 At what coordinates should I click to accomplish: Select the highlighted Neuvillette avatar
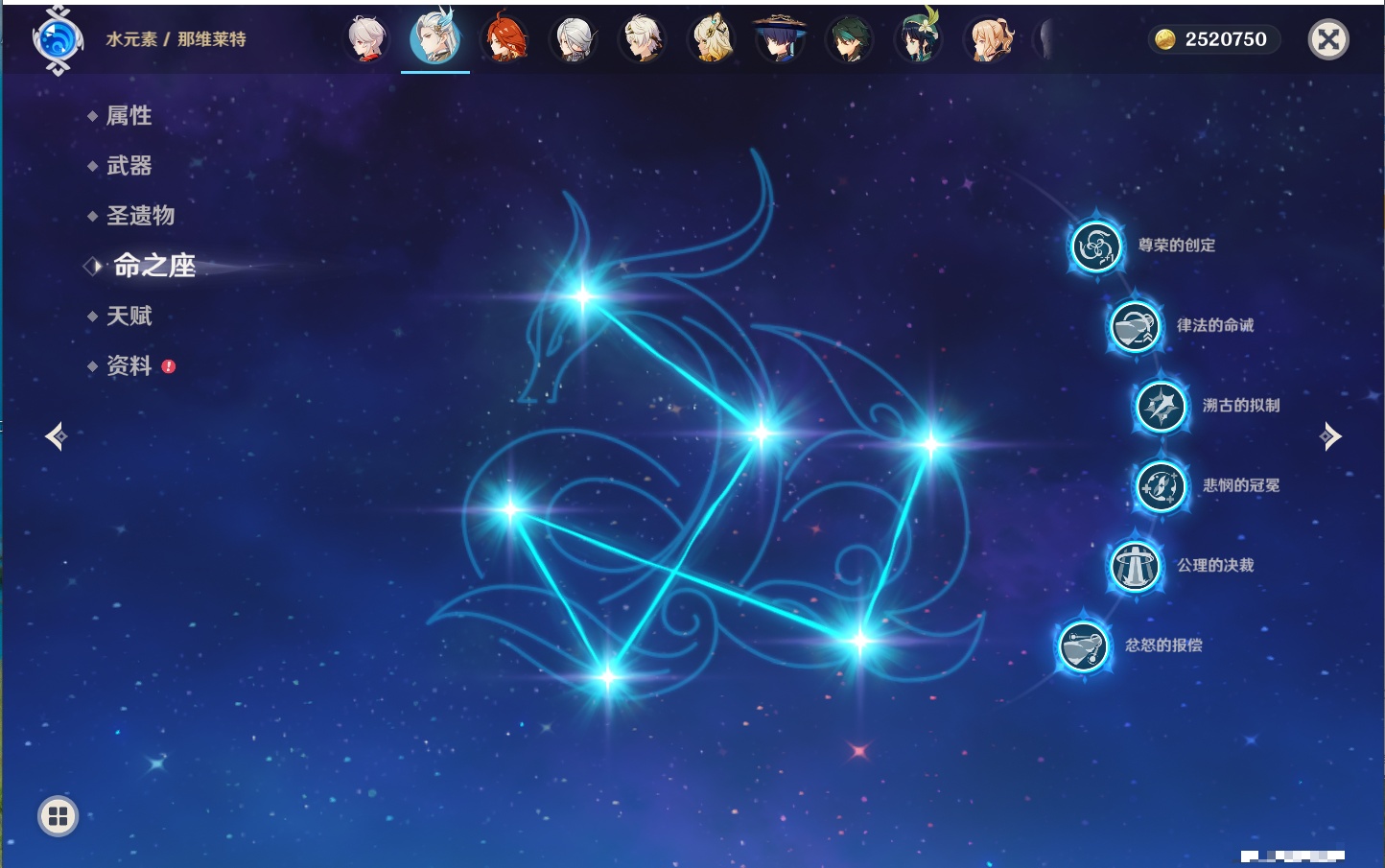coord(435,38)
